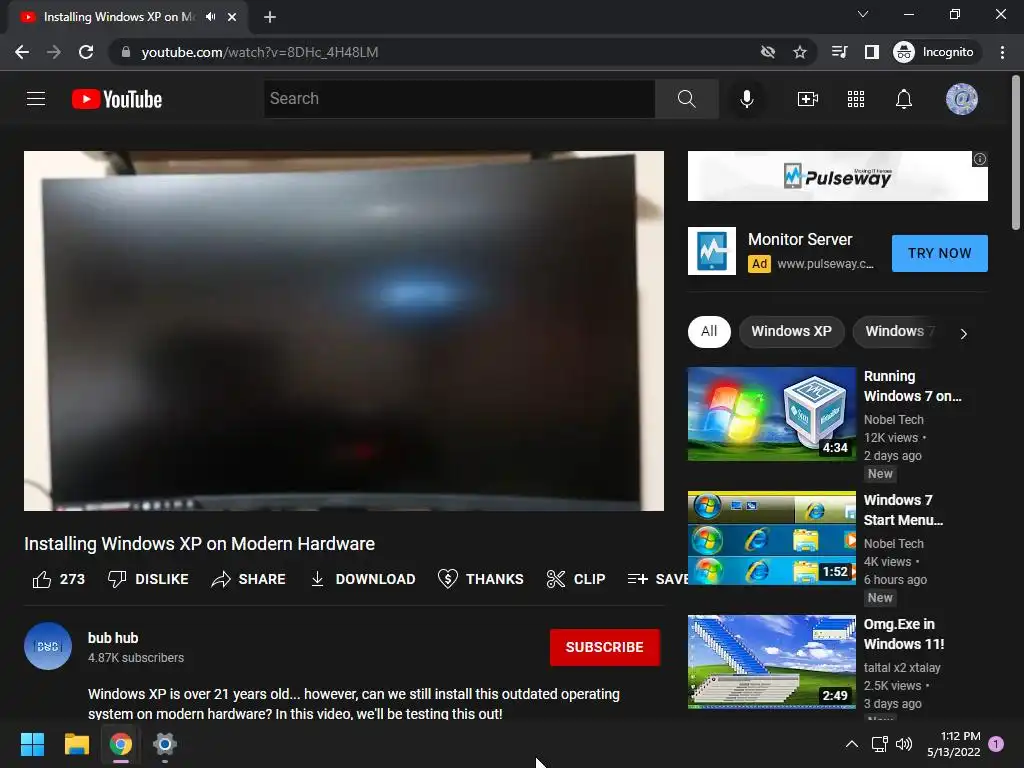Open Chrome tab search chevron
The width and height of the screenshot is (1024, 768).
(x=863, y=14)
